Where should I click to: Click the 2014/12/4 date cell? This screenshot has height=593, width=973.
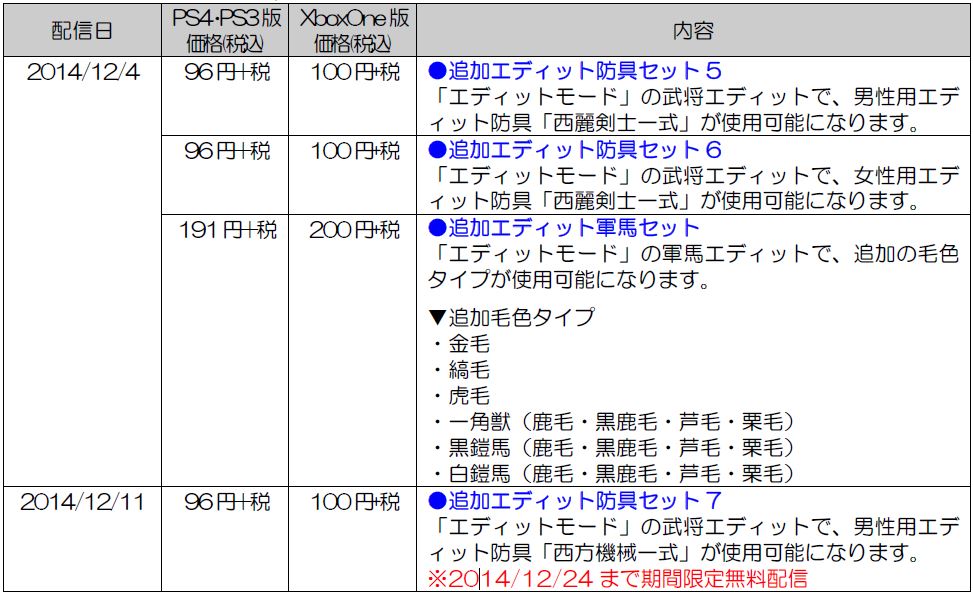pyautogui.click(x=82, y=72)
